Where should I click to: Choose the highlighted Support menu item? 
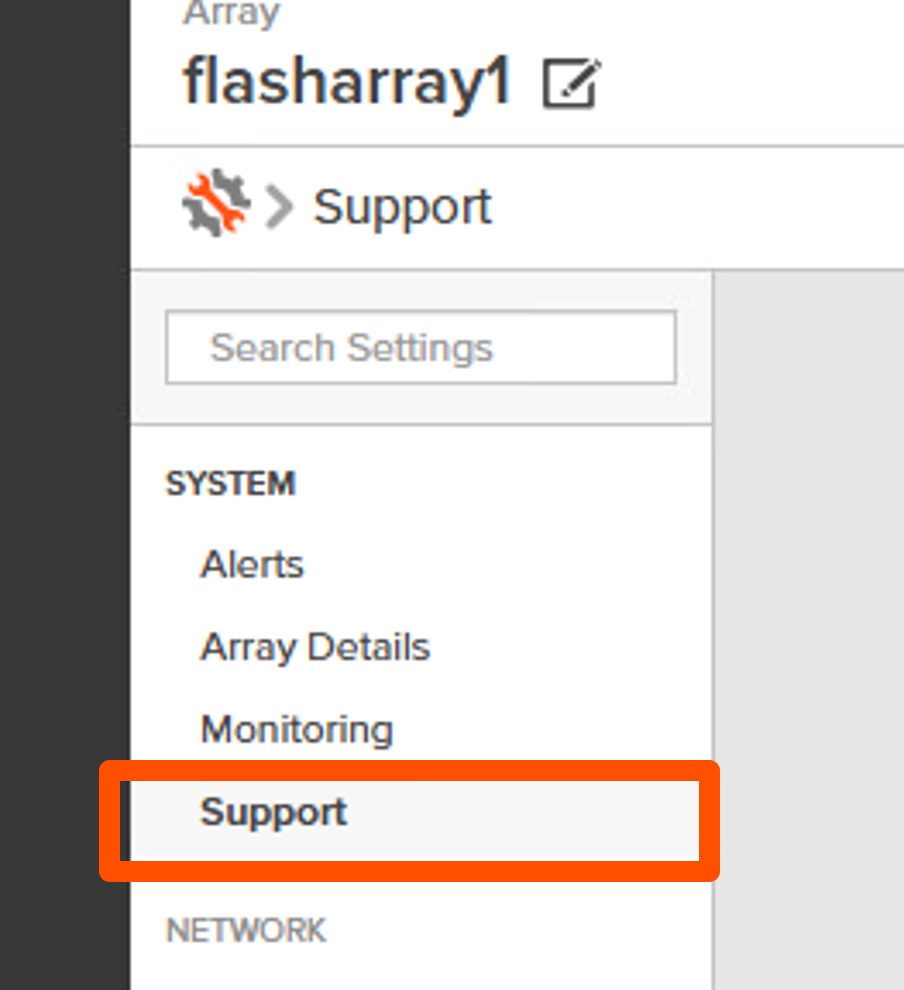[273, 812]
